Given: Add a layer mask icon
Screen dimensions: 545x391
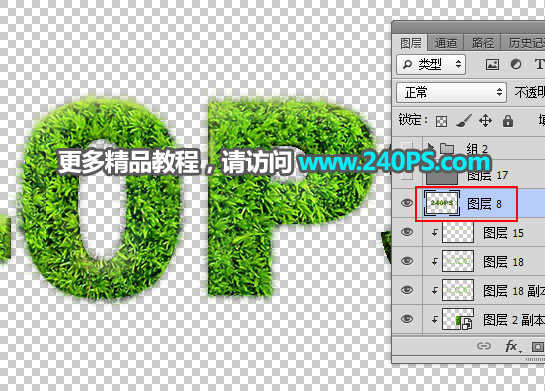Looking at the screenshot, I should click(538, 347).
